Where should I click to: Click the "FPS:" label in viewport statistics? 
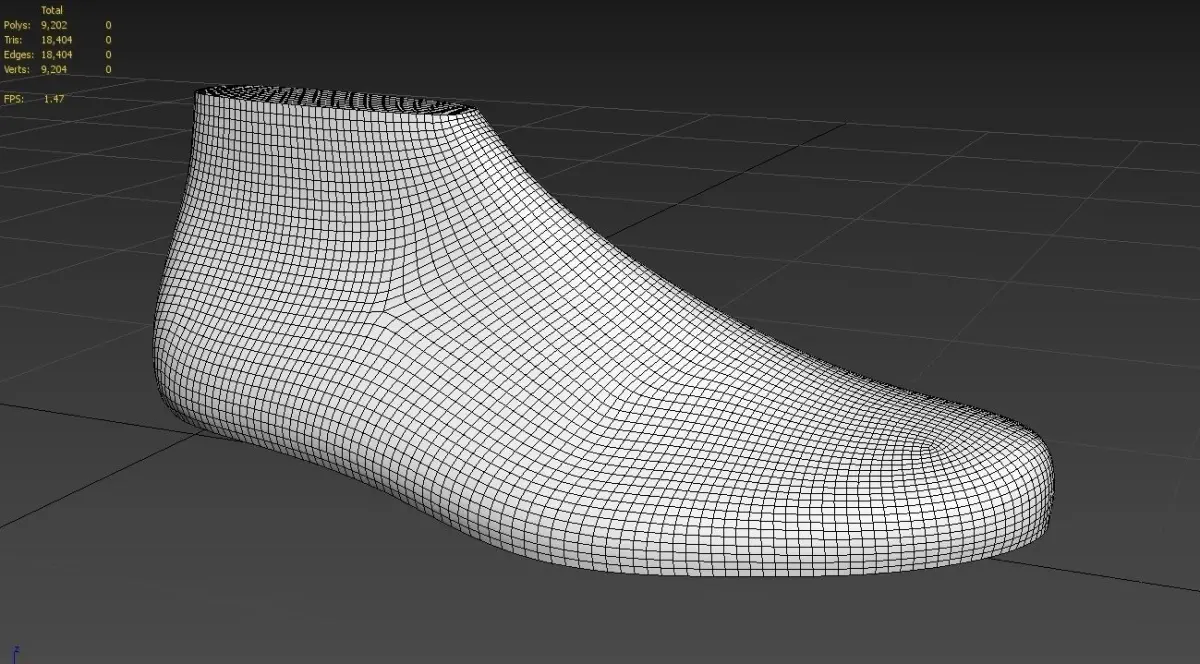tap(13, 99)
